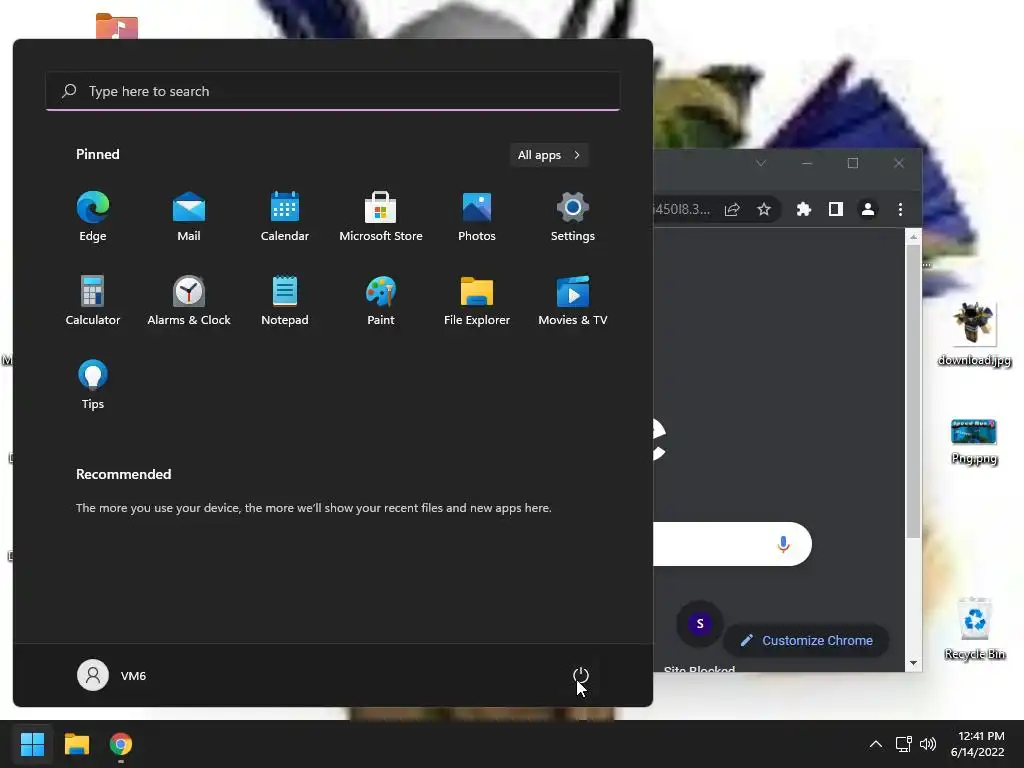This screenshot has width=1024, height=768.
Task: Launch the Mail app
Action: [189, 217]
